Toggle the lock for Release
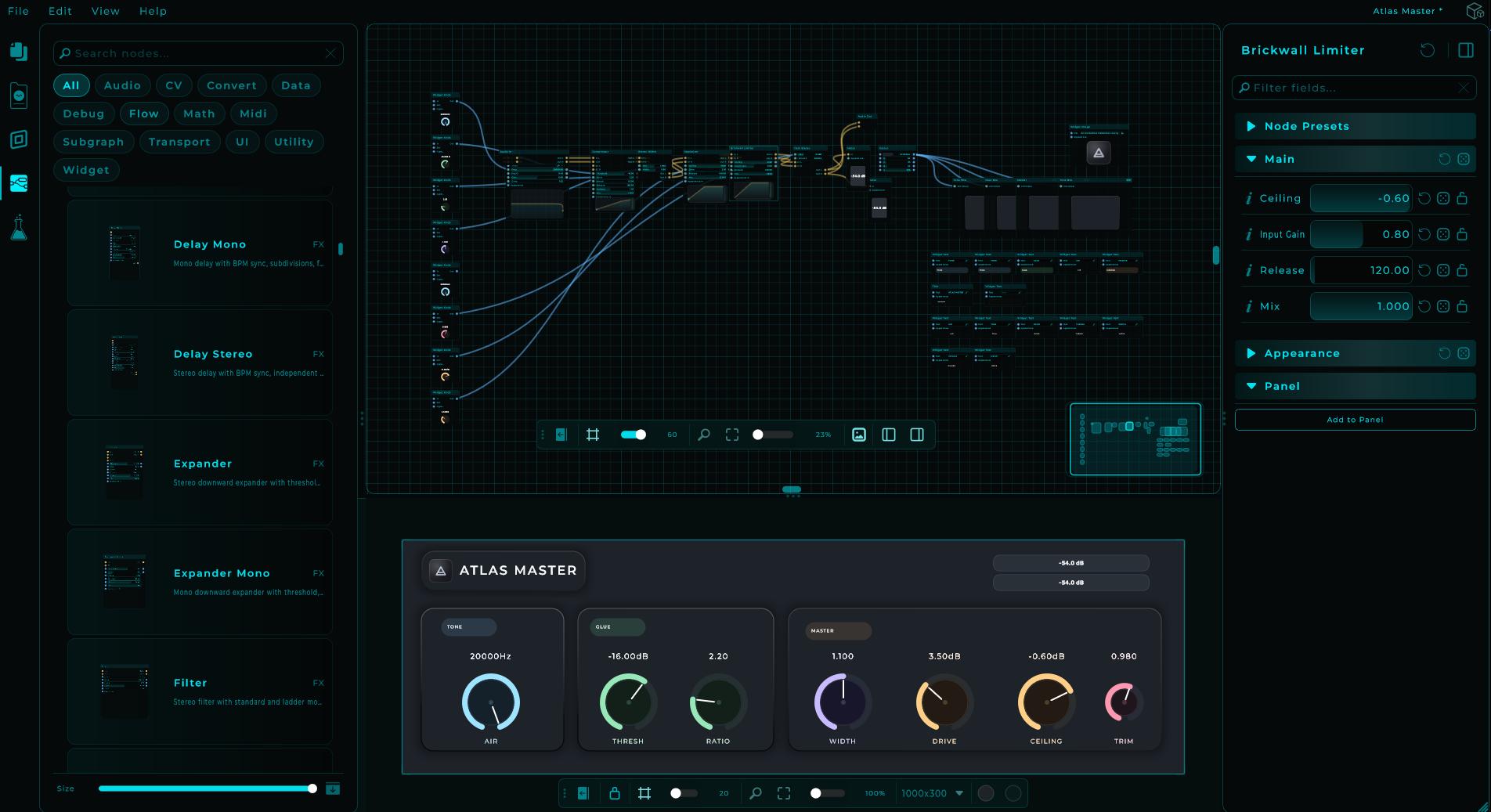This screenshot has height=812, width=1491. coord(1462,270)
